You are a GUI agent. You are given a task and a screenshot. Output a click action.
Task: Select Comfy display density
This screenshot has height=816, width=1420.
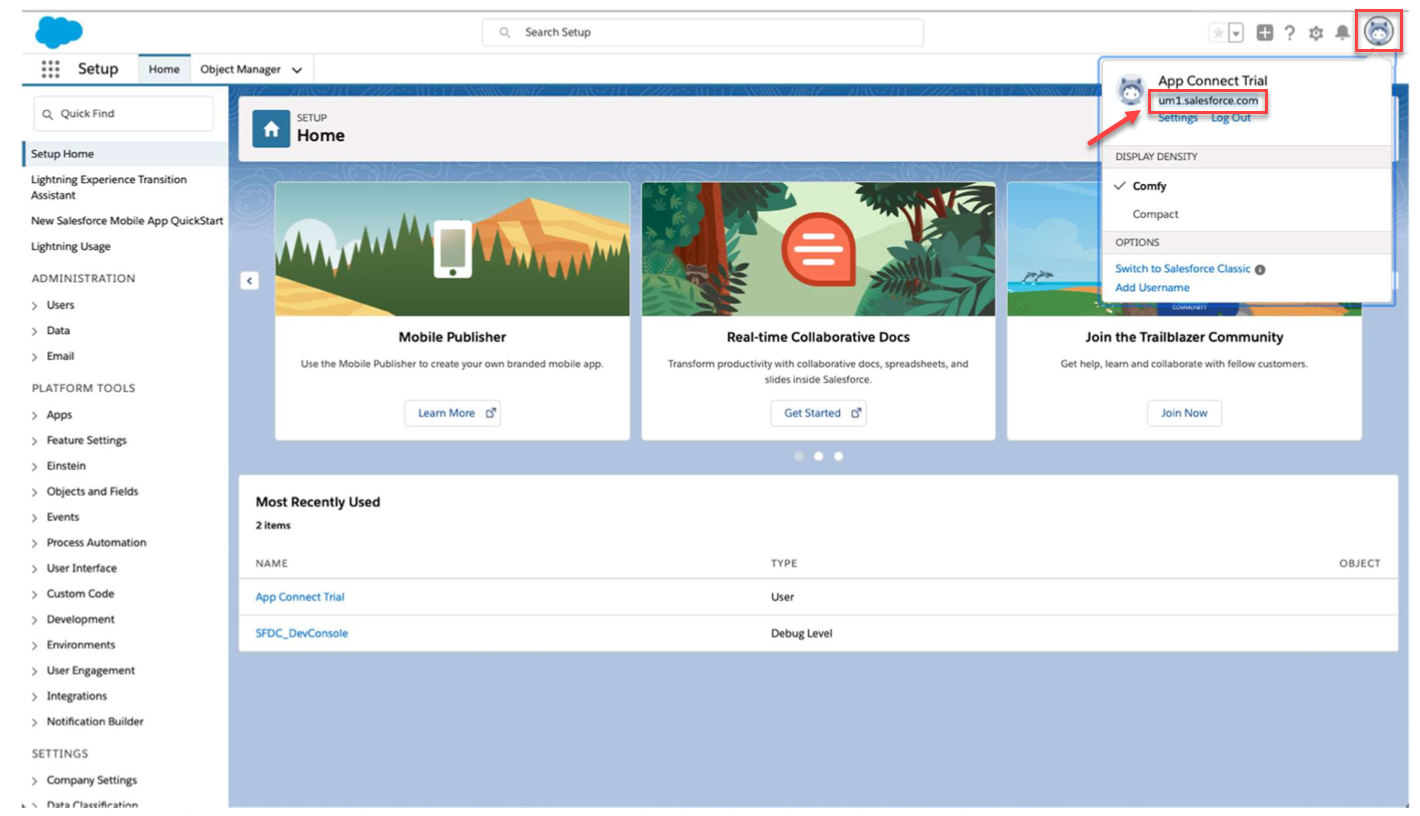[x=1149, y=186]
